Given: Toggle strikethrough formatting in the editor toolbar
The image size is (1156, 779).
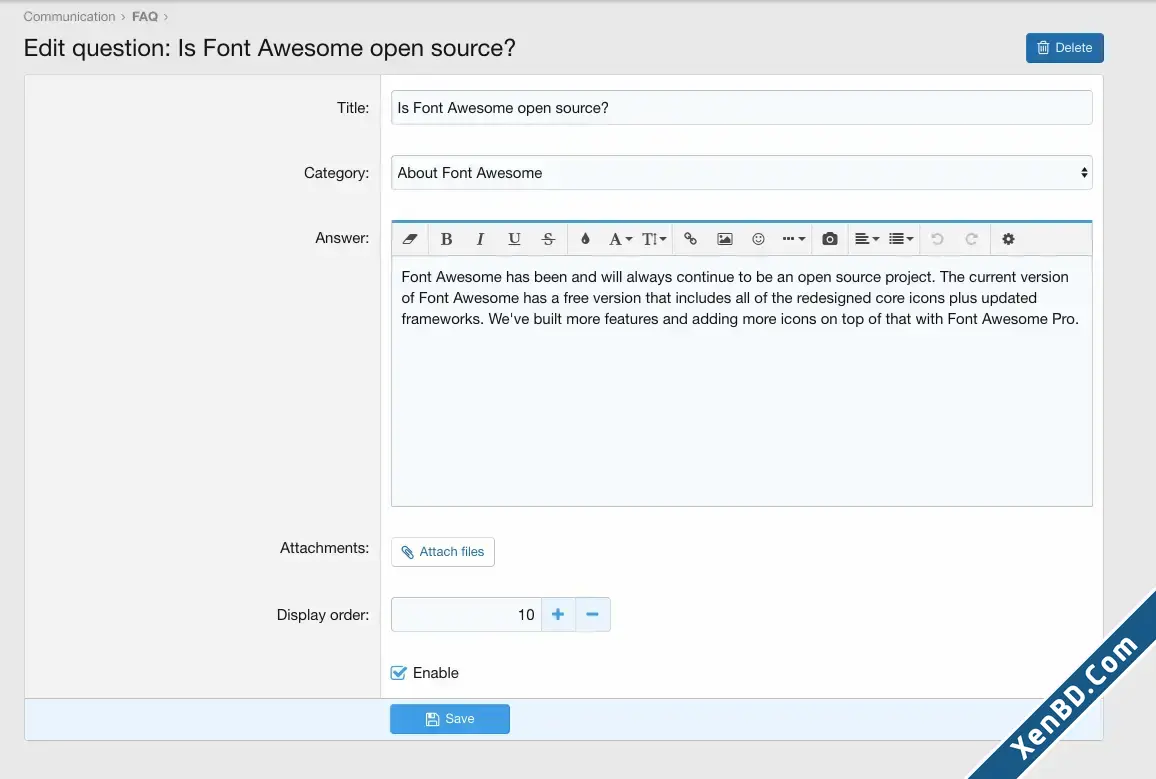Looking at the screenshot, I should coord(548,239).
